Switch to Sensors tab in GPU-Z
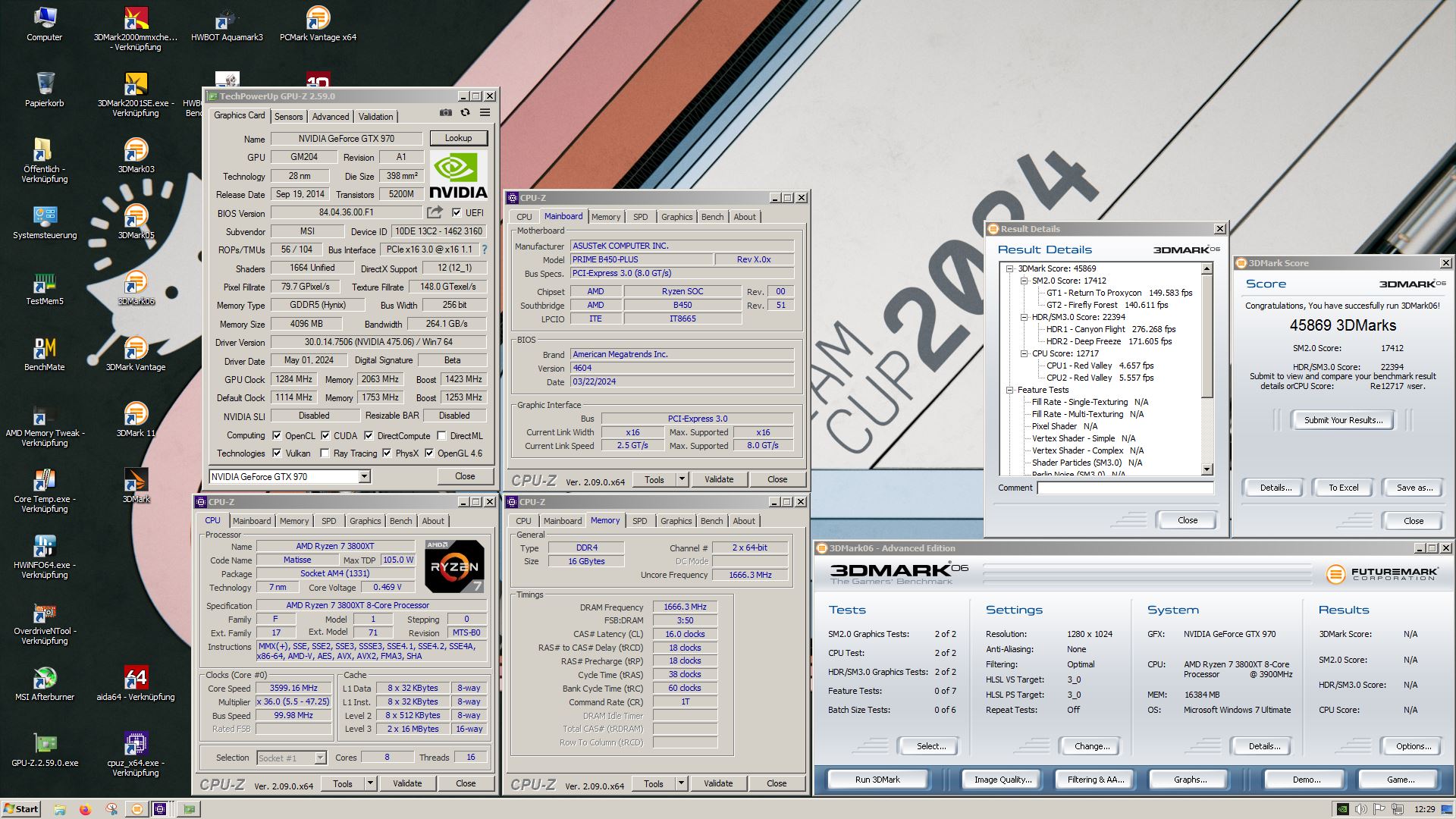The height and width of the screenshot is (819, 1456). [288, 117]
